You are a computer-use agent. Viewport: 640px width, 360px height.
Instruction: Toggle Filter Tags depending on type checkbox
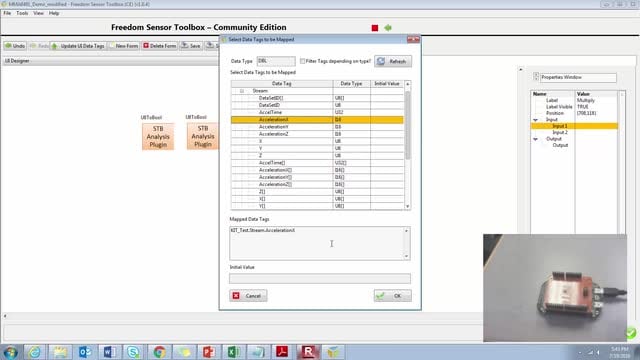click(x=302, y=61)
